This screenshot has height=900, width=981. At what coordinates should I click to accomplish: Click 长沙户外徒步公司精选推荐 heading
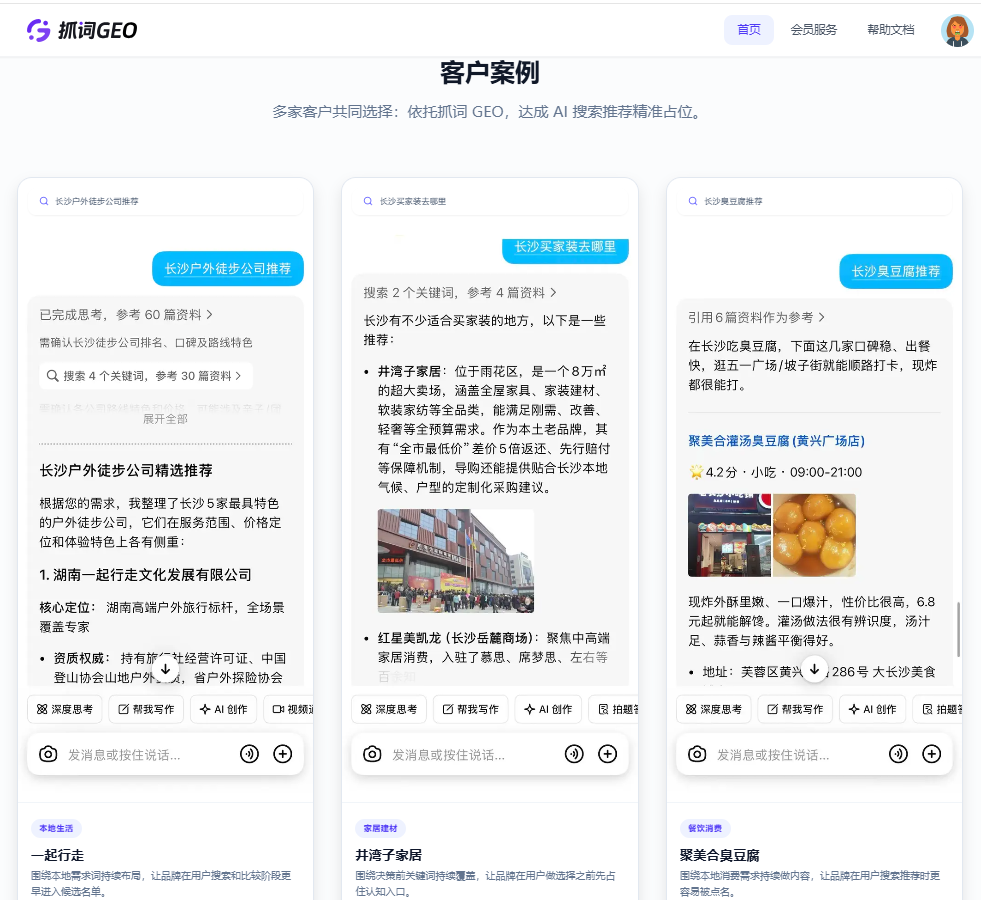click(x=126, y=470)
